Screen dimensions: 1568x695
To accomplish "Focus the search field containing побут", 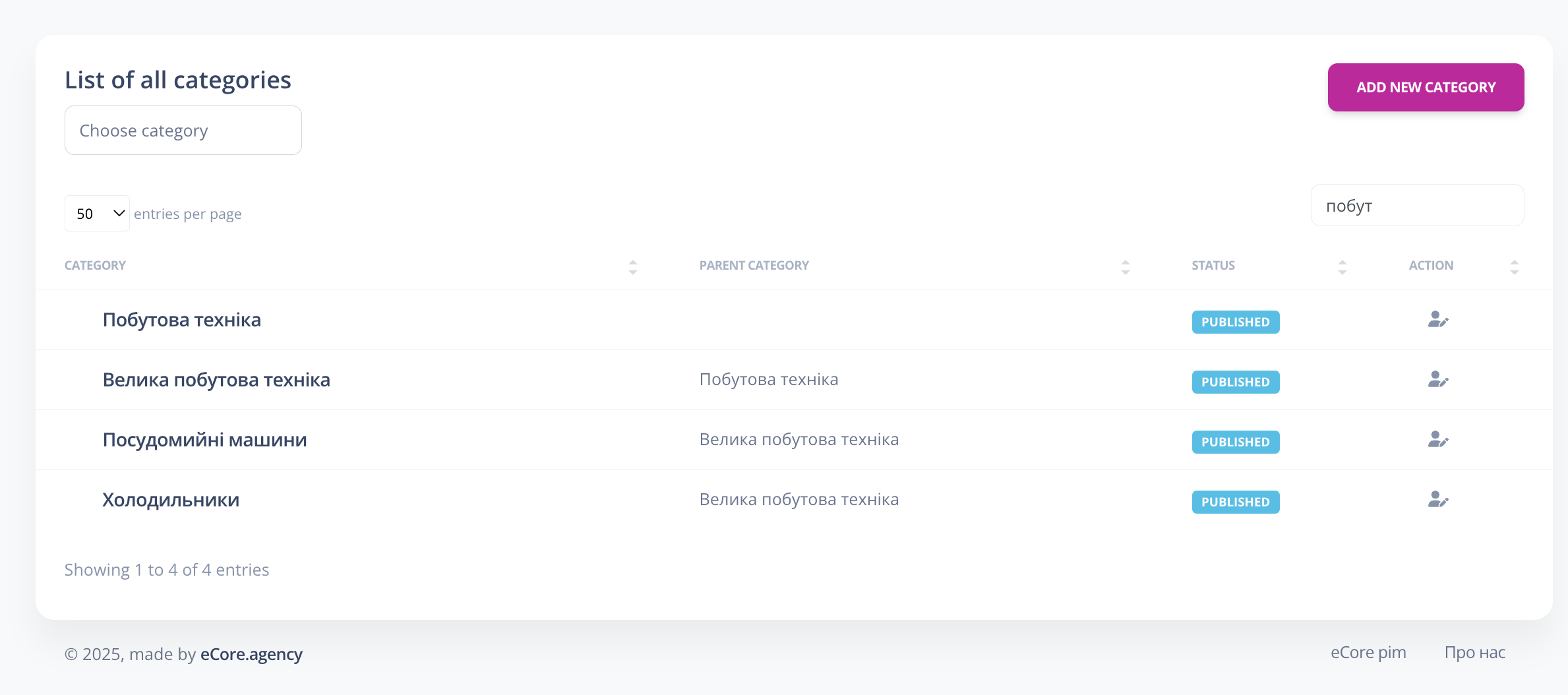I will click(x=1416, y=206).
